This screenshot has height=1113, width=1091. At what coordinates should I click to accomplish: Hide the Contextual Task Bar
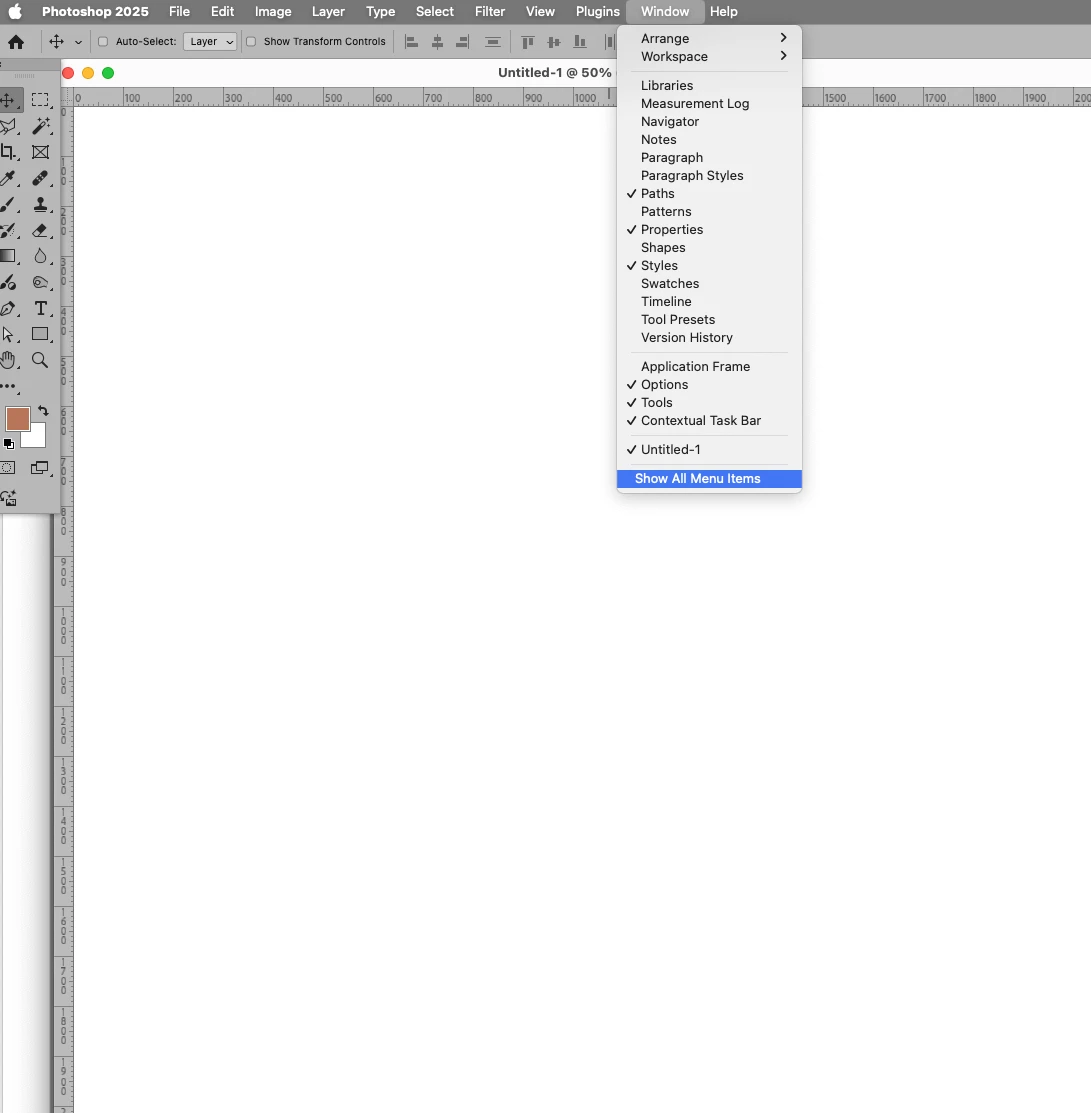click(709, 421)
